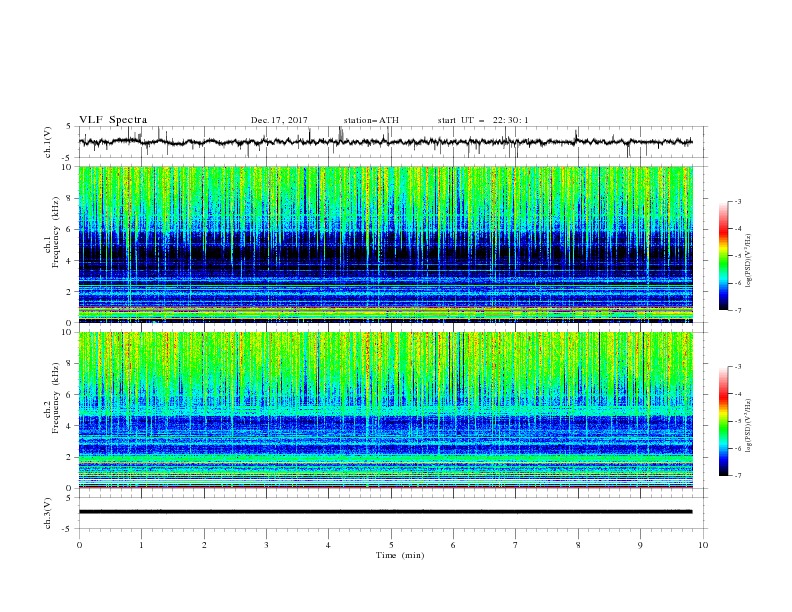
Task: Click the ch.3 (V) black trace band
Action: point(386,512)
